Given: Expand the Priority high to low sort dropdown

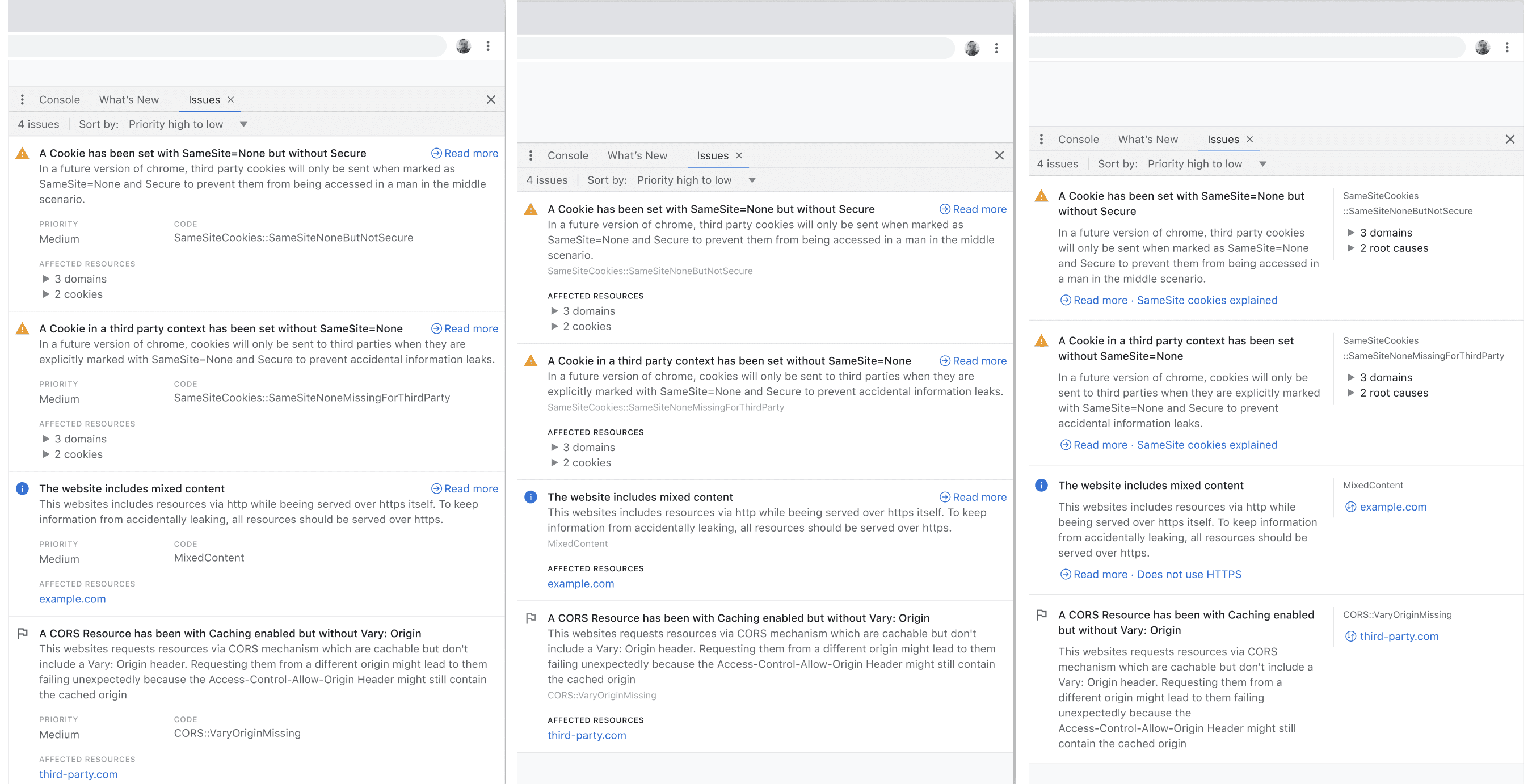Looking at the screenshot, I should pos(243,124).
